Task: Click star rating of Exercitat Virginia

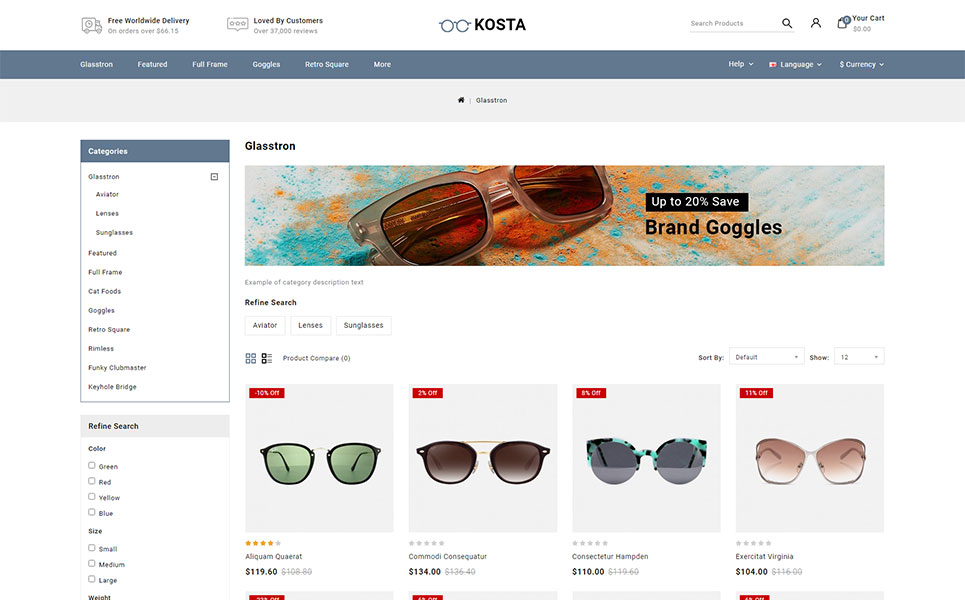Action: click(x=753, y=543)
